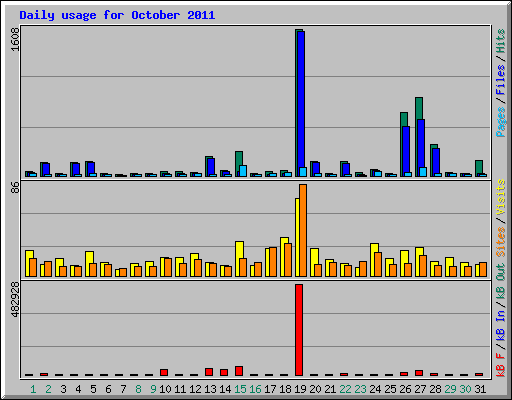Click day 10 on the x-axis
The width and height of the screenshot is (512, 400).
[x=165, y=389]
